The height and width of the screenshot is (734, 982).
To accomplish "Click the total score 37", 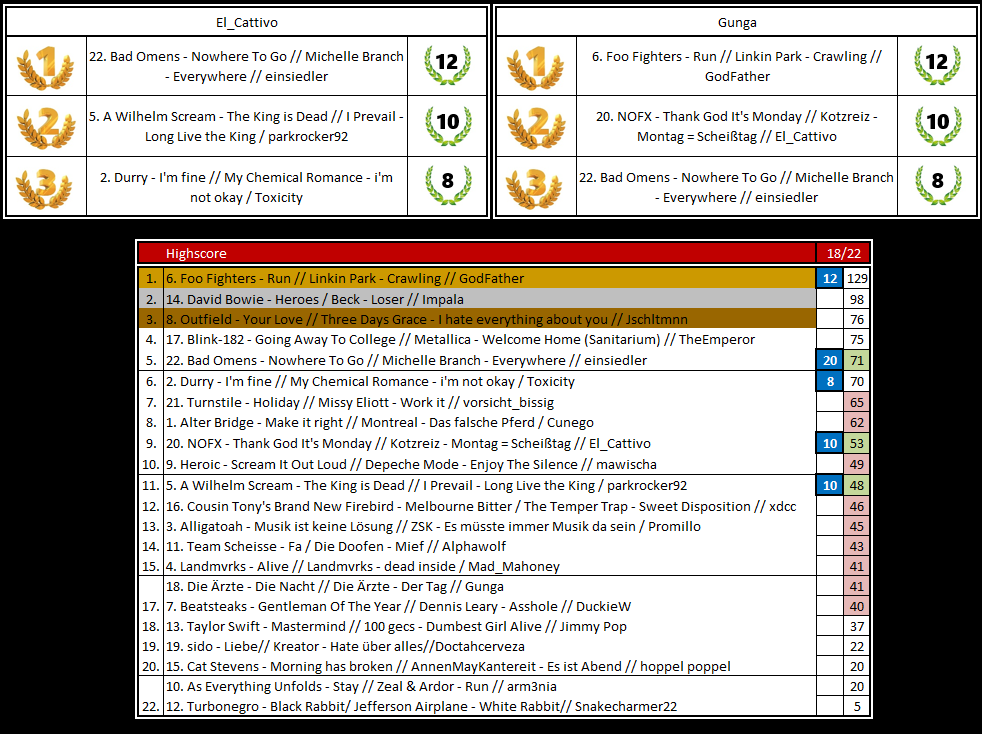I will pyautogui.click(x=857, y=626).
